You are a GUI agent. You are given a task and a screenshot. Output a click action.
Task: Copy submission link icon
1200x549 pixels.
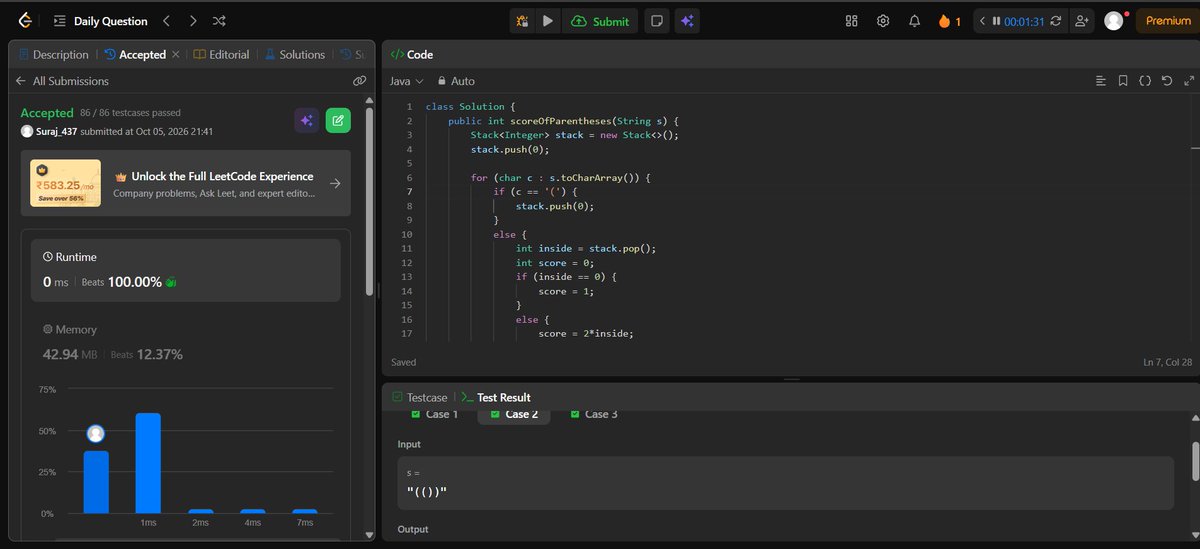(x=359, y=81)
